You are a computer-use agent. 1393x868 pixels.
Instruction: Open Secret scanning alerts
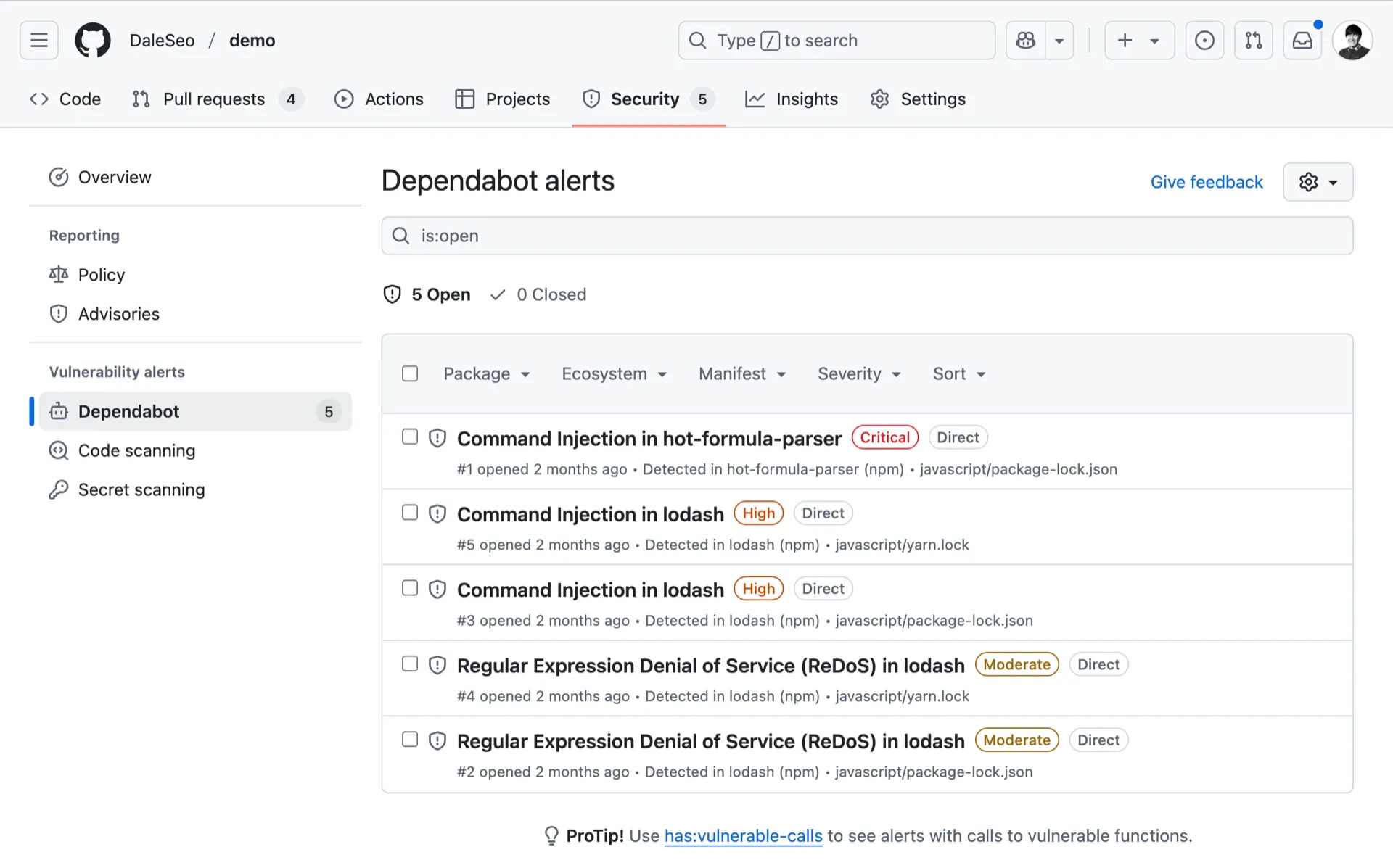pyautogui.click(x=141, y=489)
